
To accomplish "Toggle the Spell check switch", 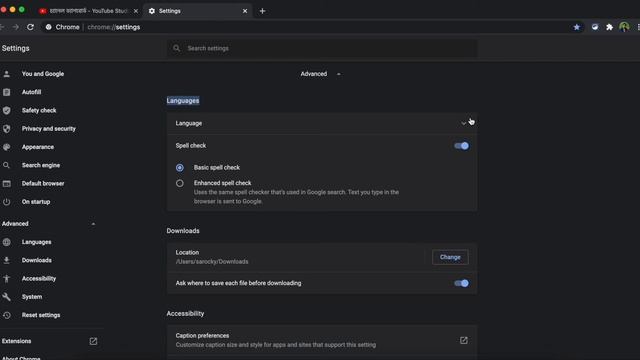I will tap(461, 146).
